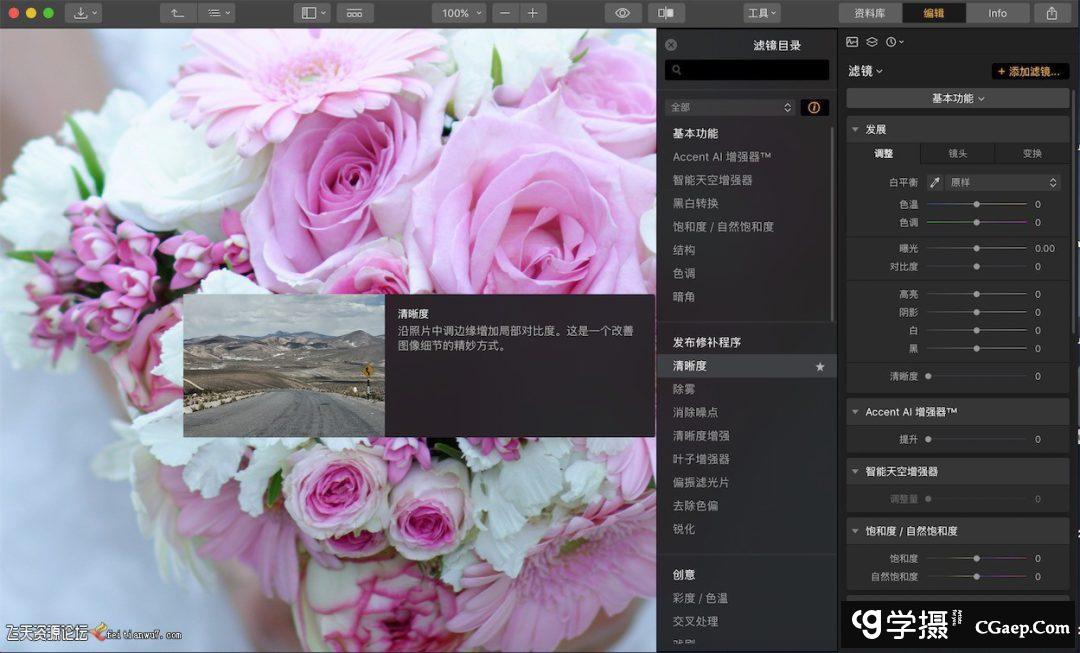Screen dimensions: 1080x653
Task: Select the 除雾 filter from the list
Action: [x=684, y=389]
